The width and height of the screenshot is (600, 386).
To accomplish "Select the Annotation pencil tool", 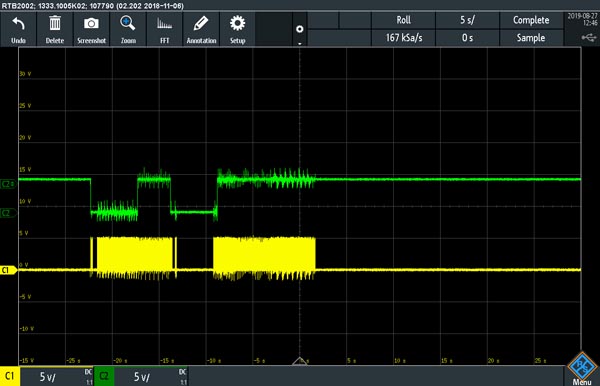I will [201, 23].
